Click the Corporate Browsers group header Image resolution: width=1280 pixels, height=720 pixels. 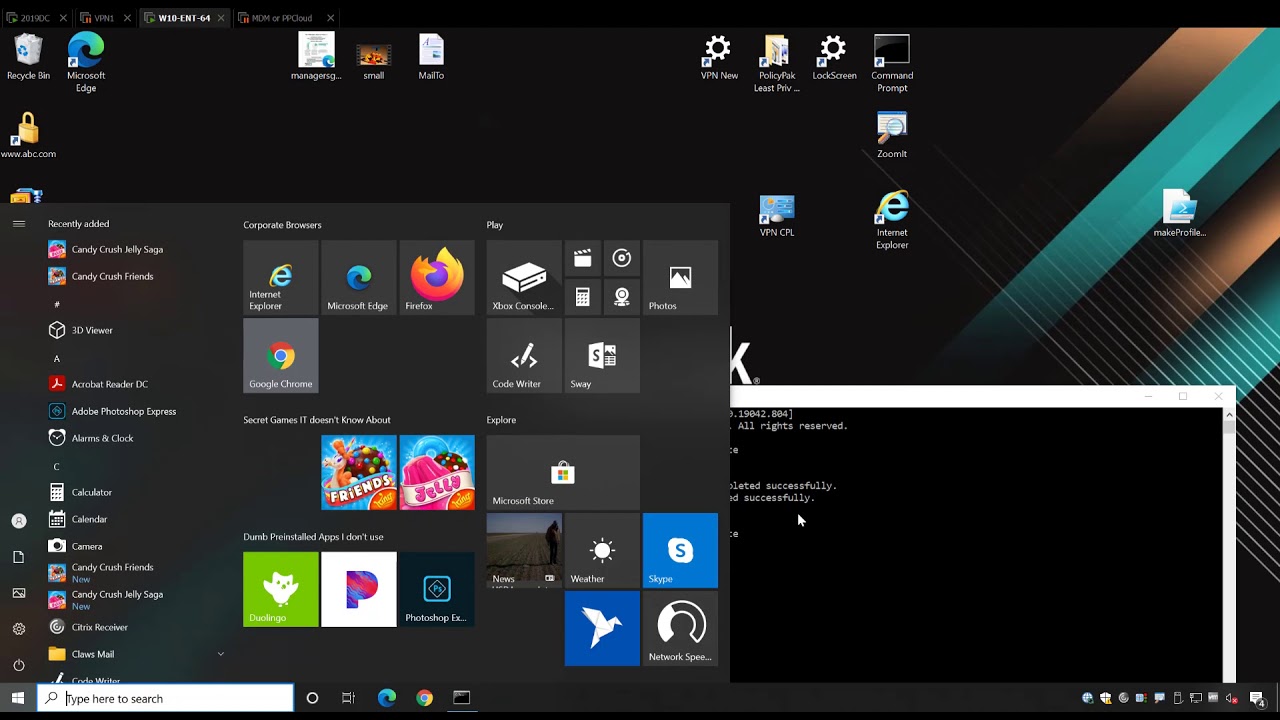point(282,225)
